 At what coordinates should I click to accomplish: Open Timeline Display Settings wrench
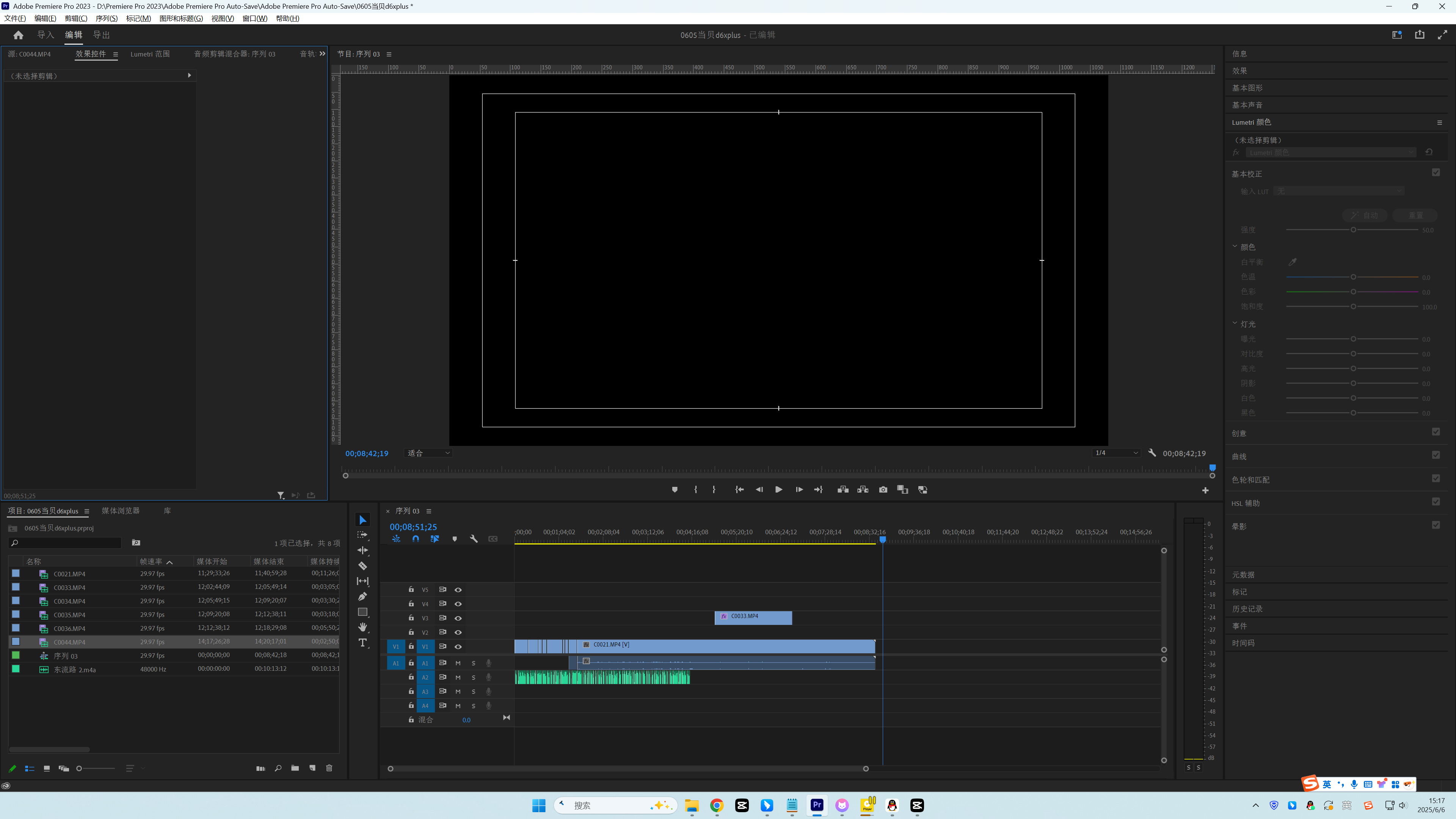474,539
